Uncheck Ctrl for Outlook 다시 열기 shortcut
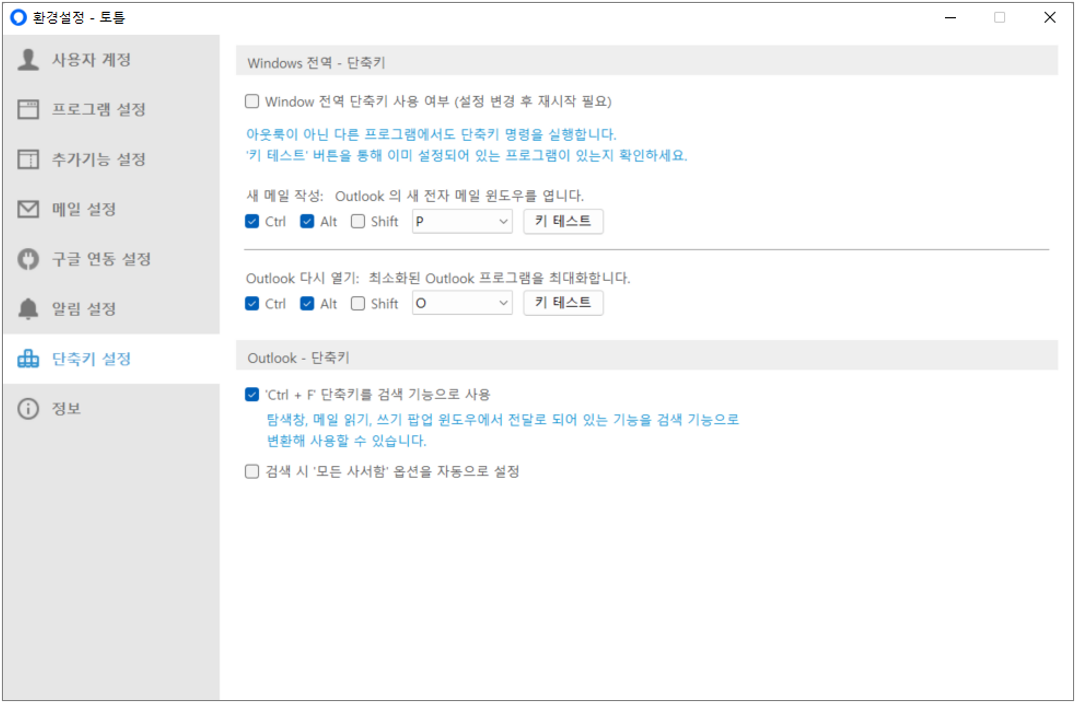The image size is (1076, 703). coord(252,303)
